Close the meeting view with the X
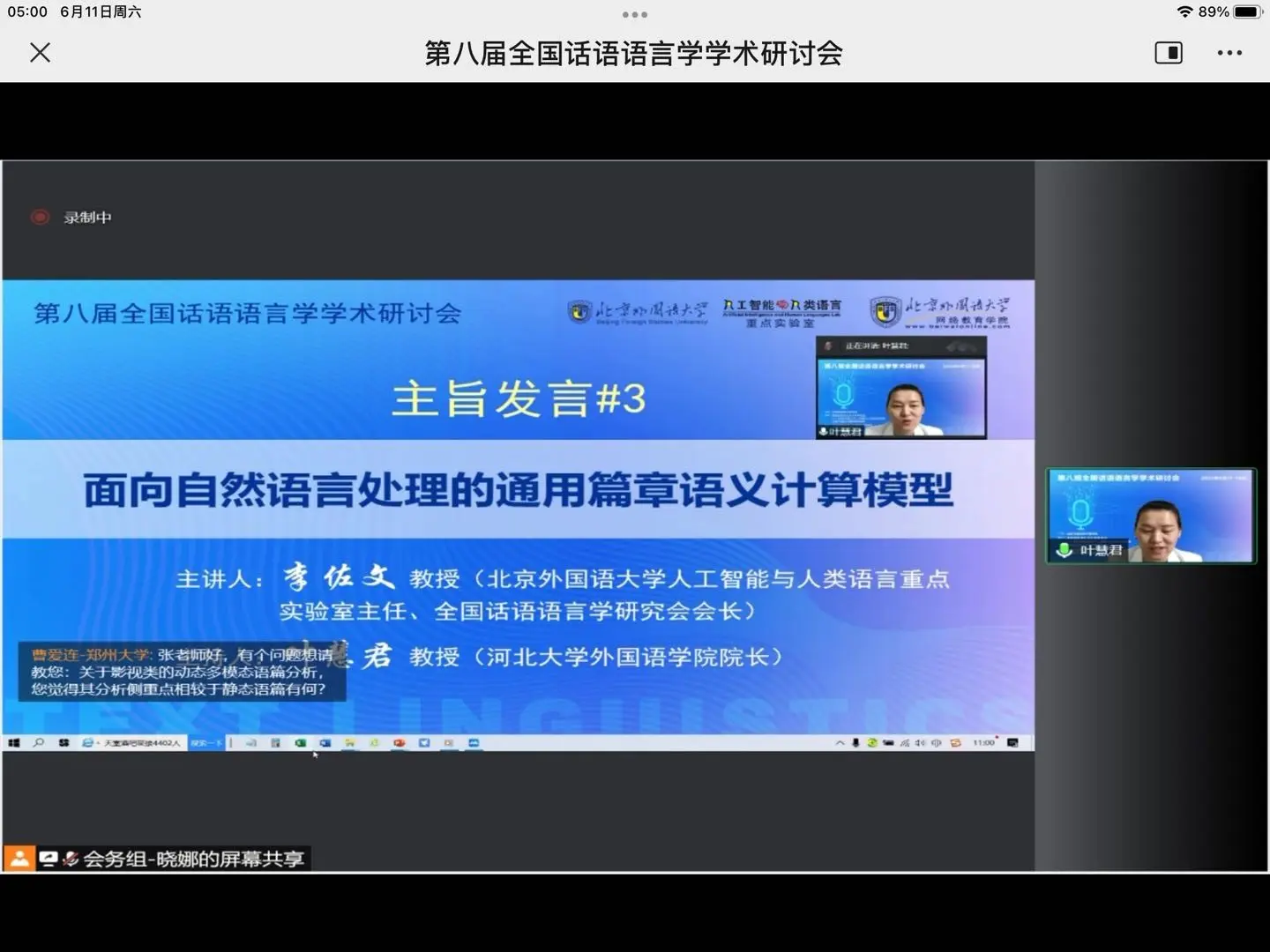1270x952 pixels. pos(40,53)
